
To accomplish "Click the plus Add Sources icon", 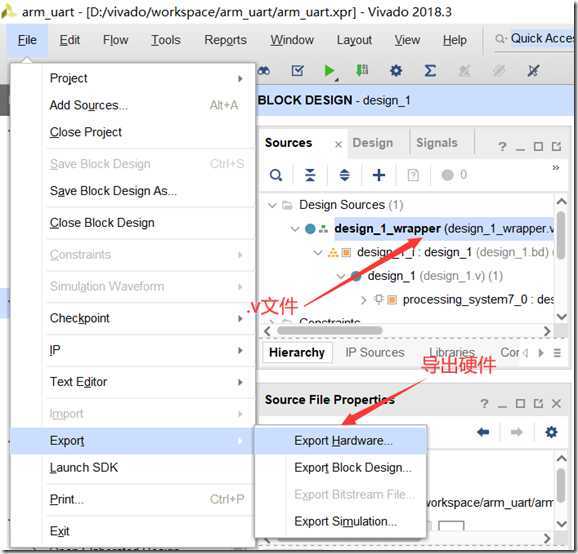I will click(379, 175).
